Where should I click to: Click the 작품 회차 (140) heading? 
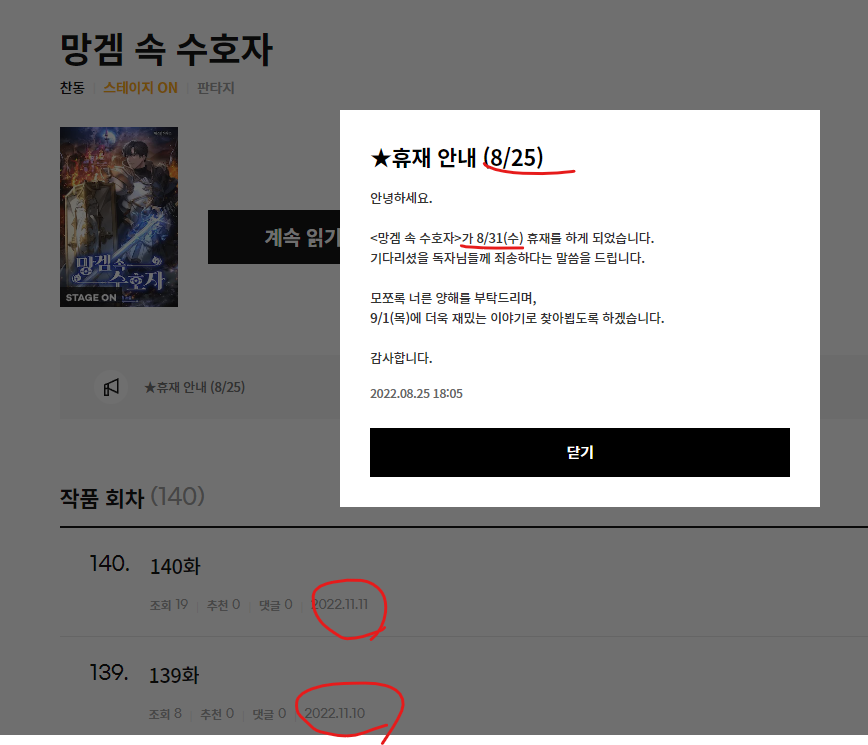132,497
